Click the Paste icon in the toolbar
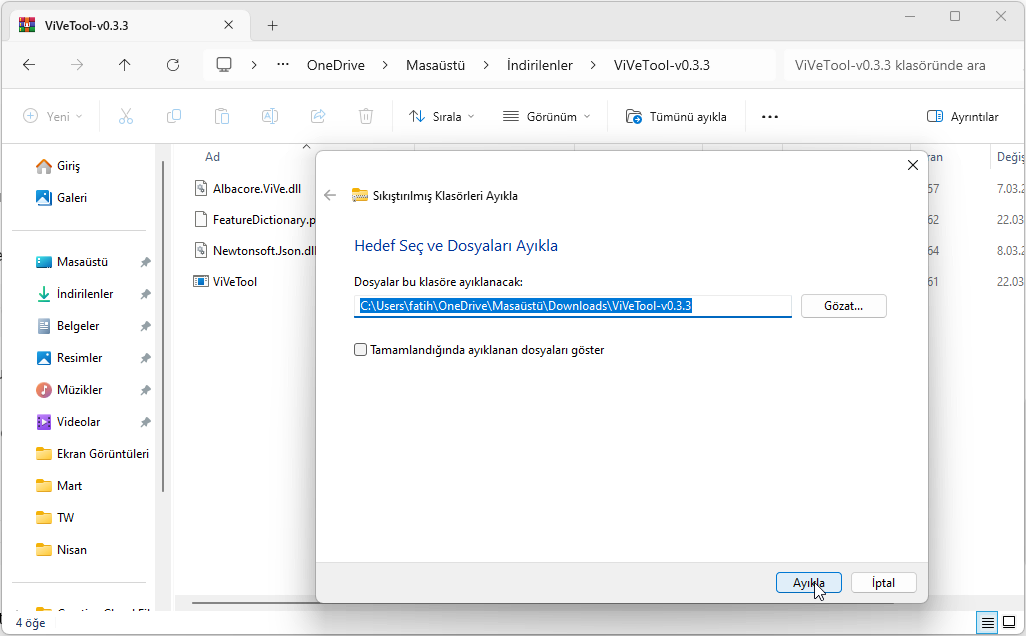This screenshot has height=636, width=1026. (221, 116)
